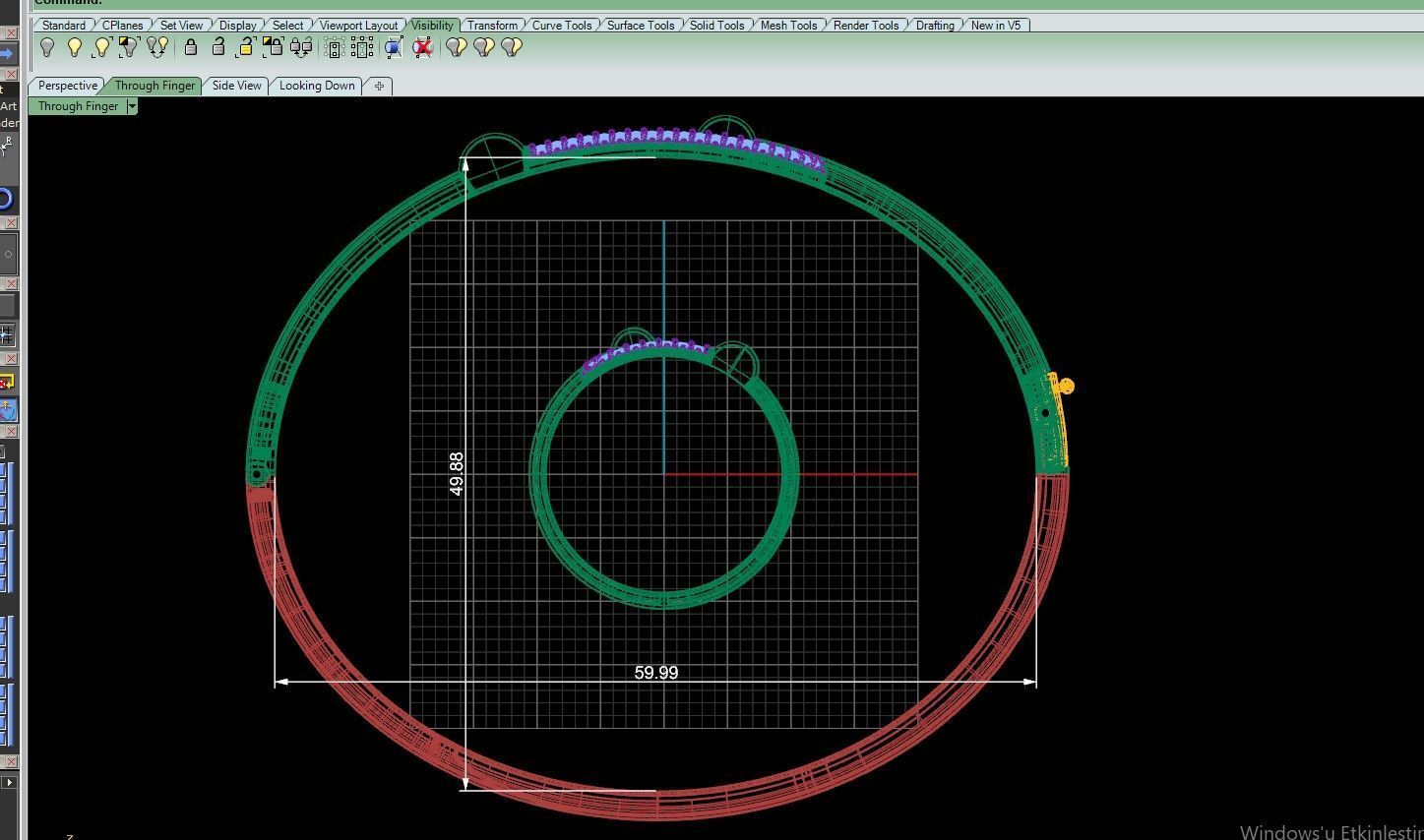Open the Mesh Tools toolbar tab
The height and width of the screenshot is (840, 1424).
pyautogui.click(x=788, y=25)
